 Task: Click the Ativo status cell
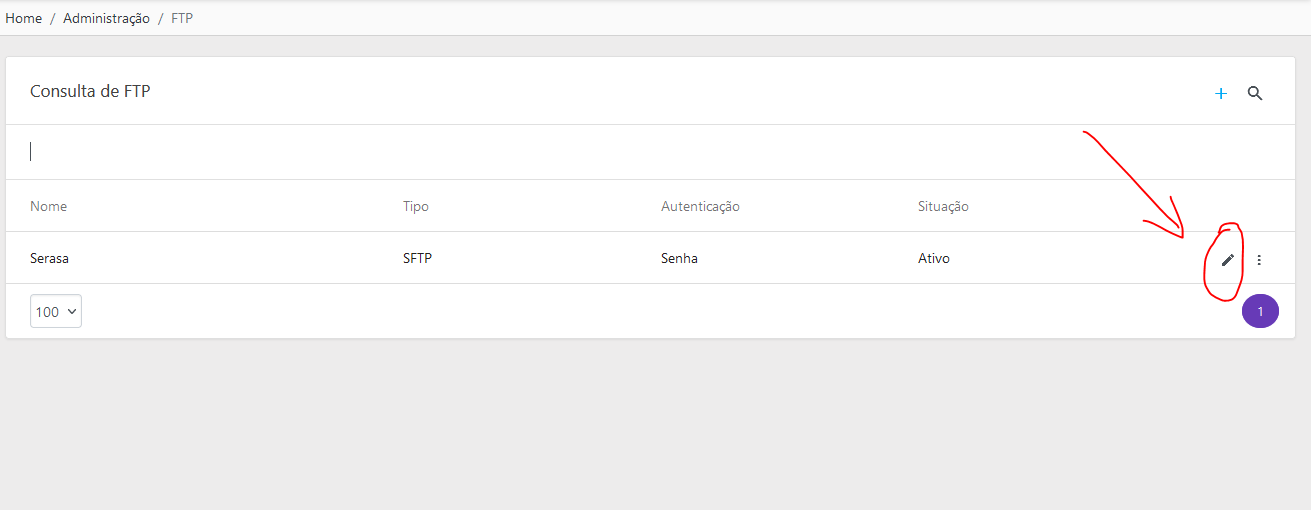tap(934, 258)
